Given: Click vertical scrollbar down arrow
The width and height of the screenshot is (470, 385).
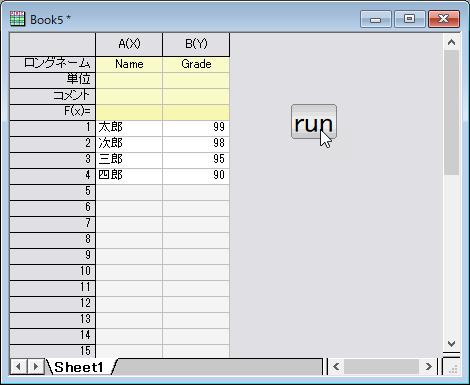Looking at the screenshot, I should pyautogui.click(x=452, y=344).
